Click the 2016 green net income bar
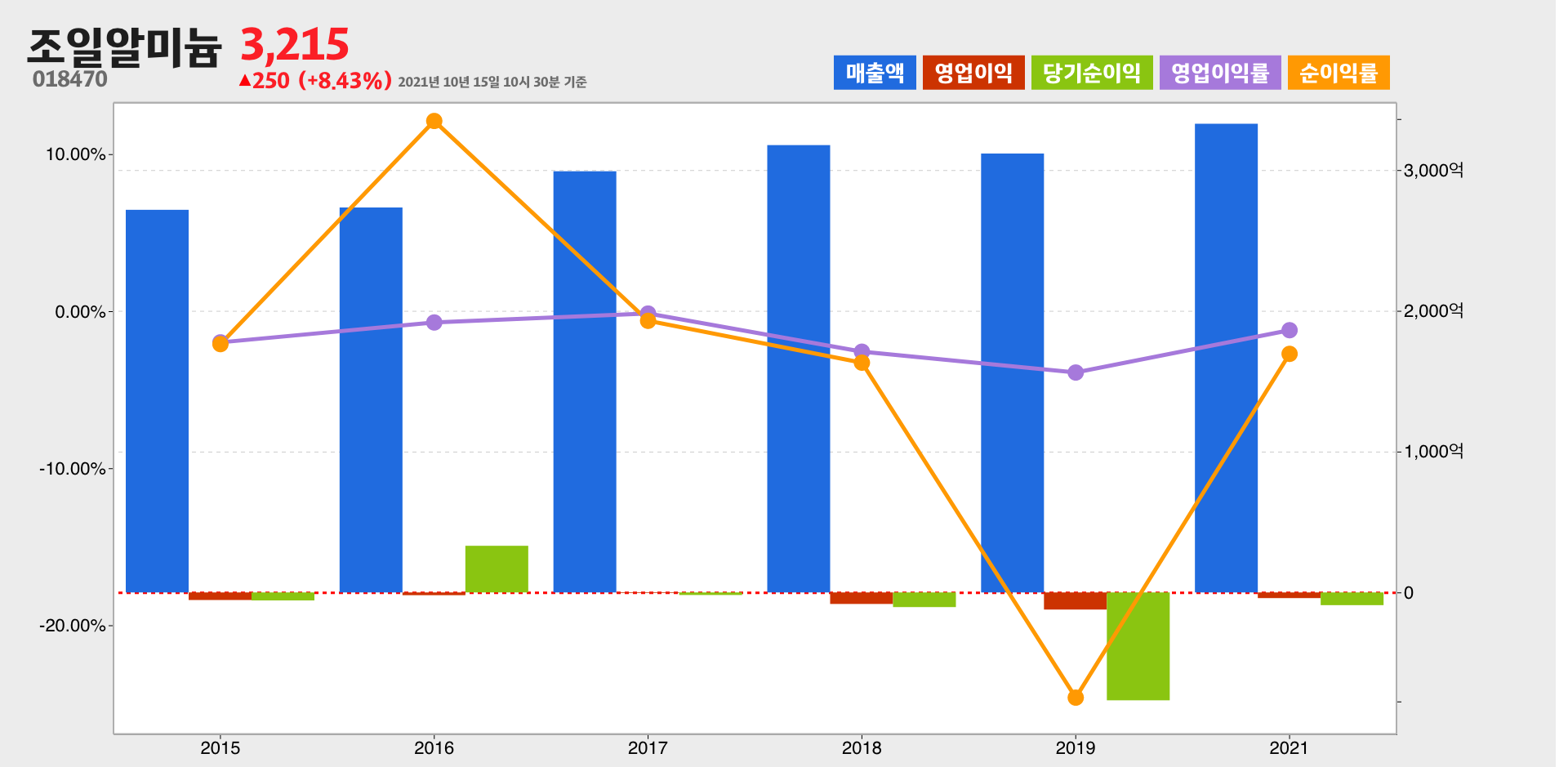This screenshot has height=767, width=1568. click(497, 569)
